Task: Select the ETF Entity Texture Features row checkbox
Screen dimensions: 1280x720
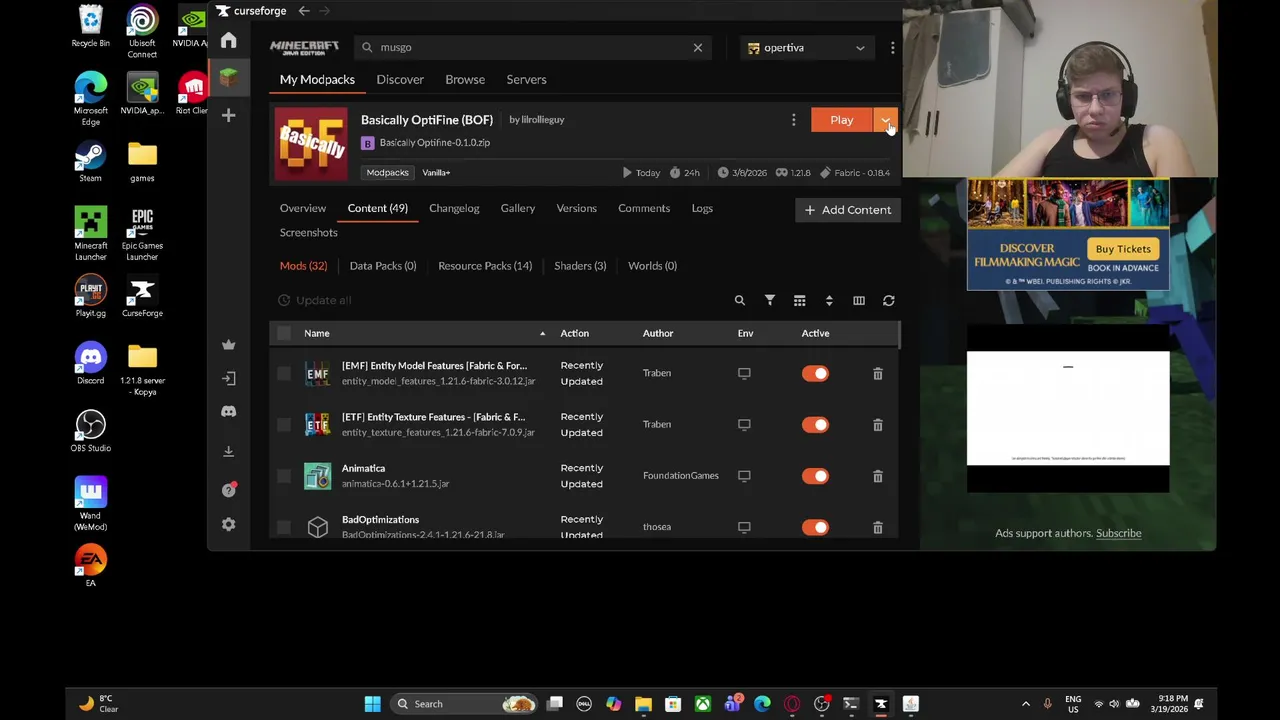Action: 284,424
